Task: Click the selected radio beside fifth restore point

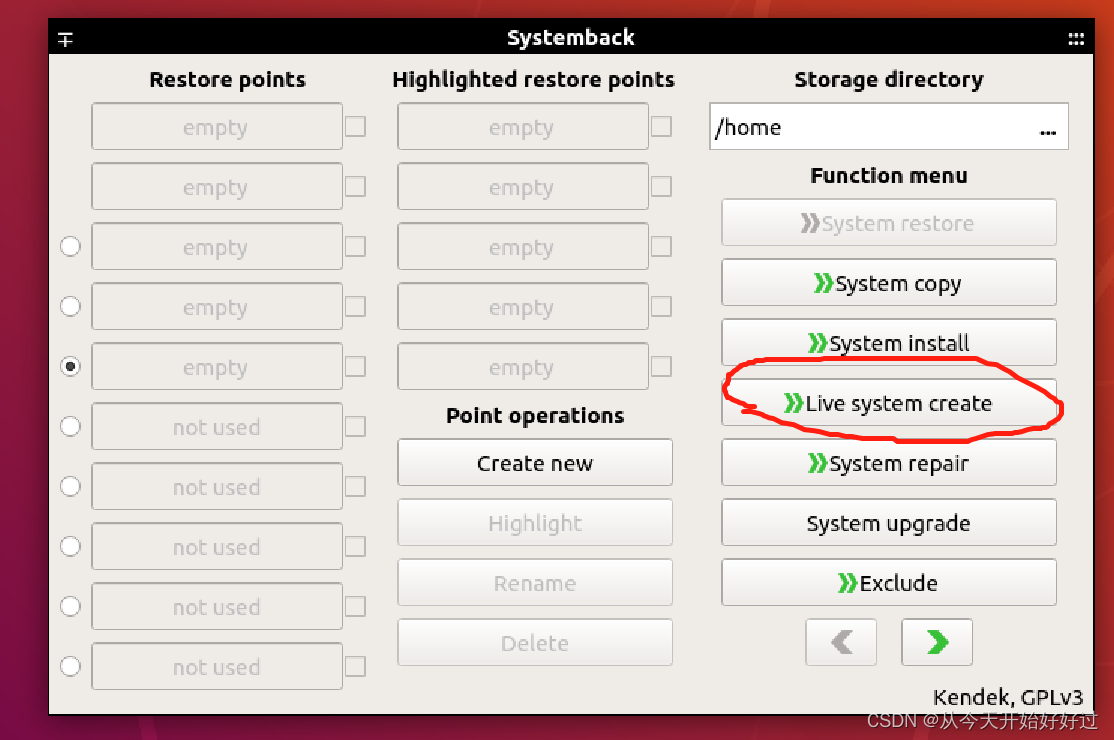Action: (70, 366)
